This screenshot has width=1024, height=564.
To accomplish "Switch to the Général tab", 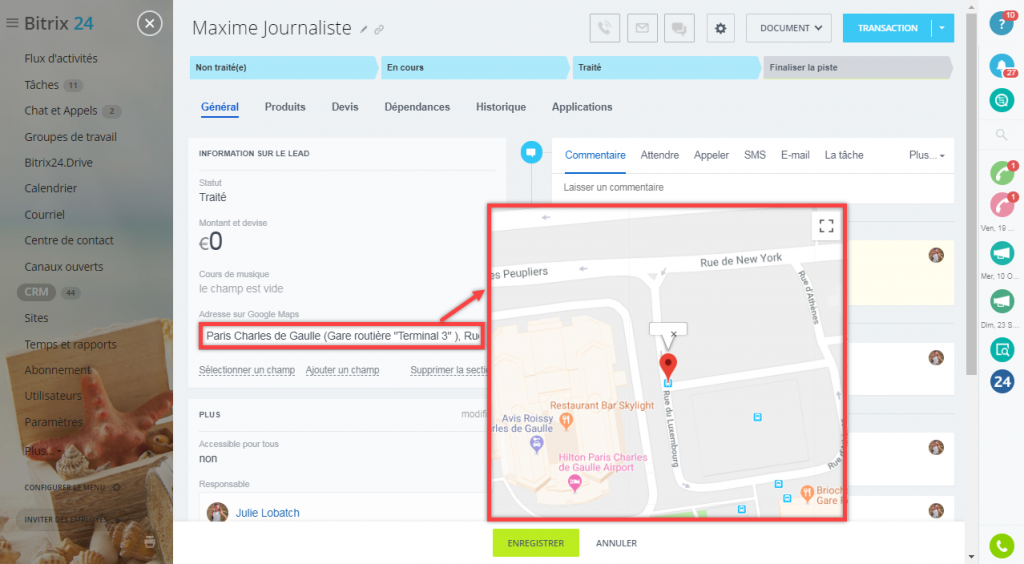I will tap(219, 107).
